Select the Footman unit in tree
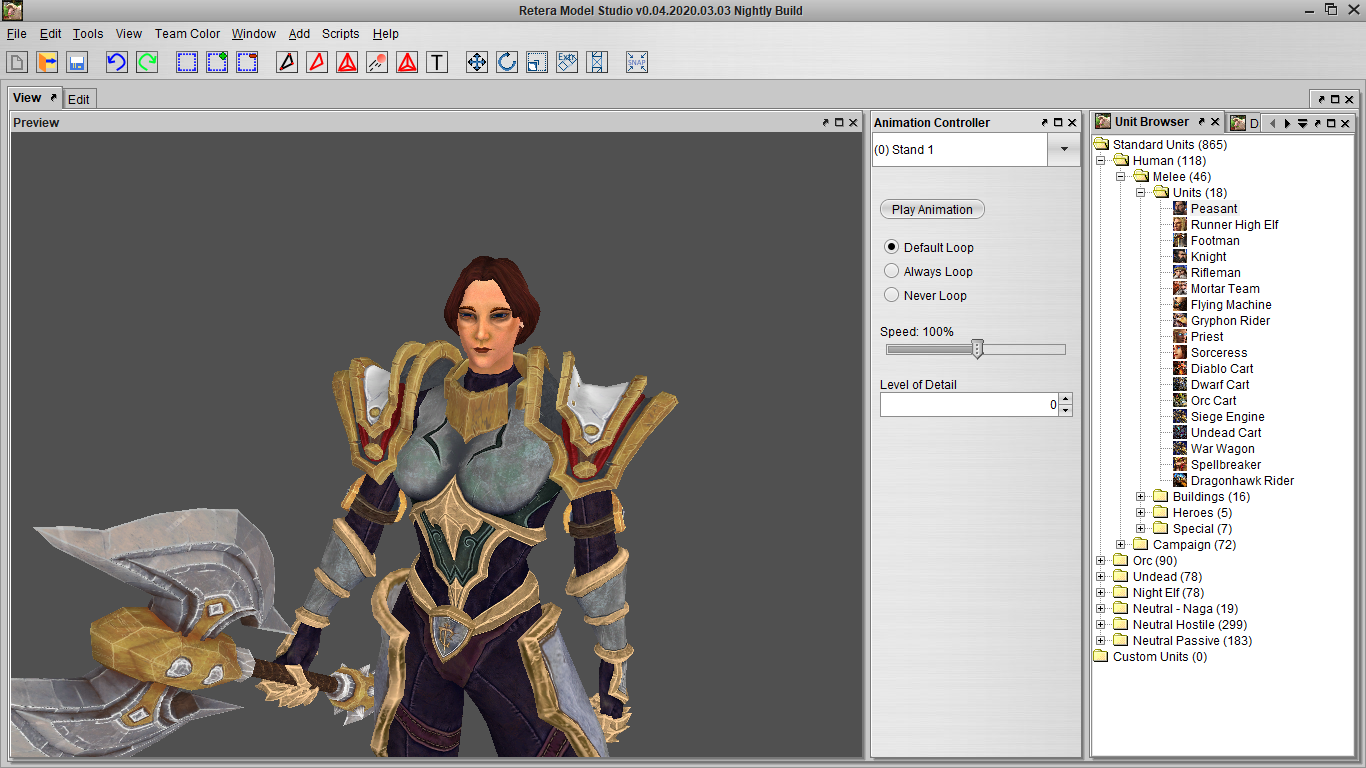This screenshot has width=1366, height=768. click(1215, 241)
